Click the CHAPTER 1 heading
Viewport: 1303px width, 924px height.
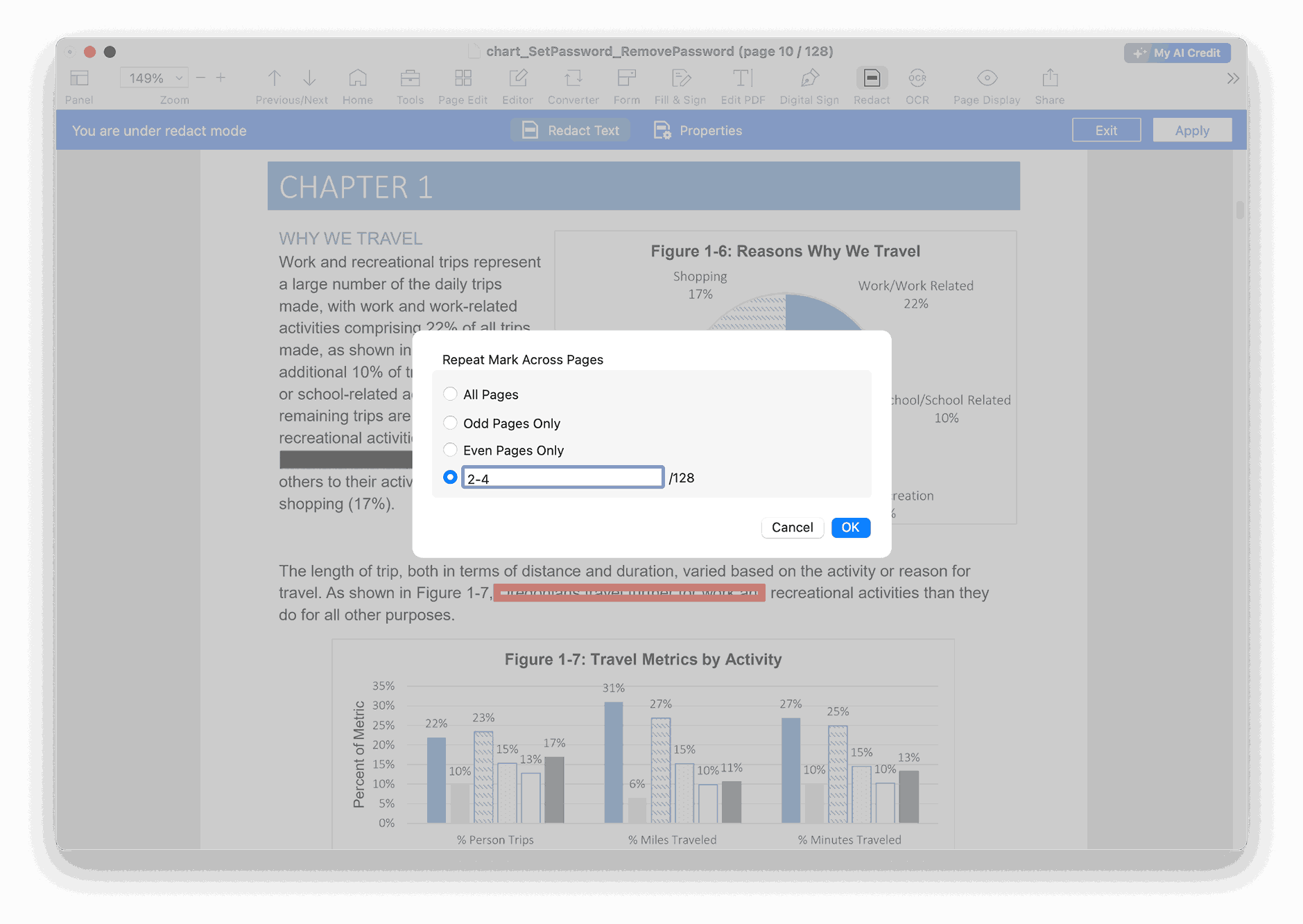point(356,187)
